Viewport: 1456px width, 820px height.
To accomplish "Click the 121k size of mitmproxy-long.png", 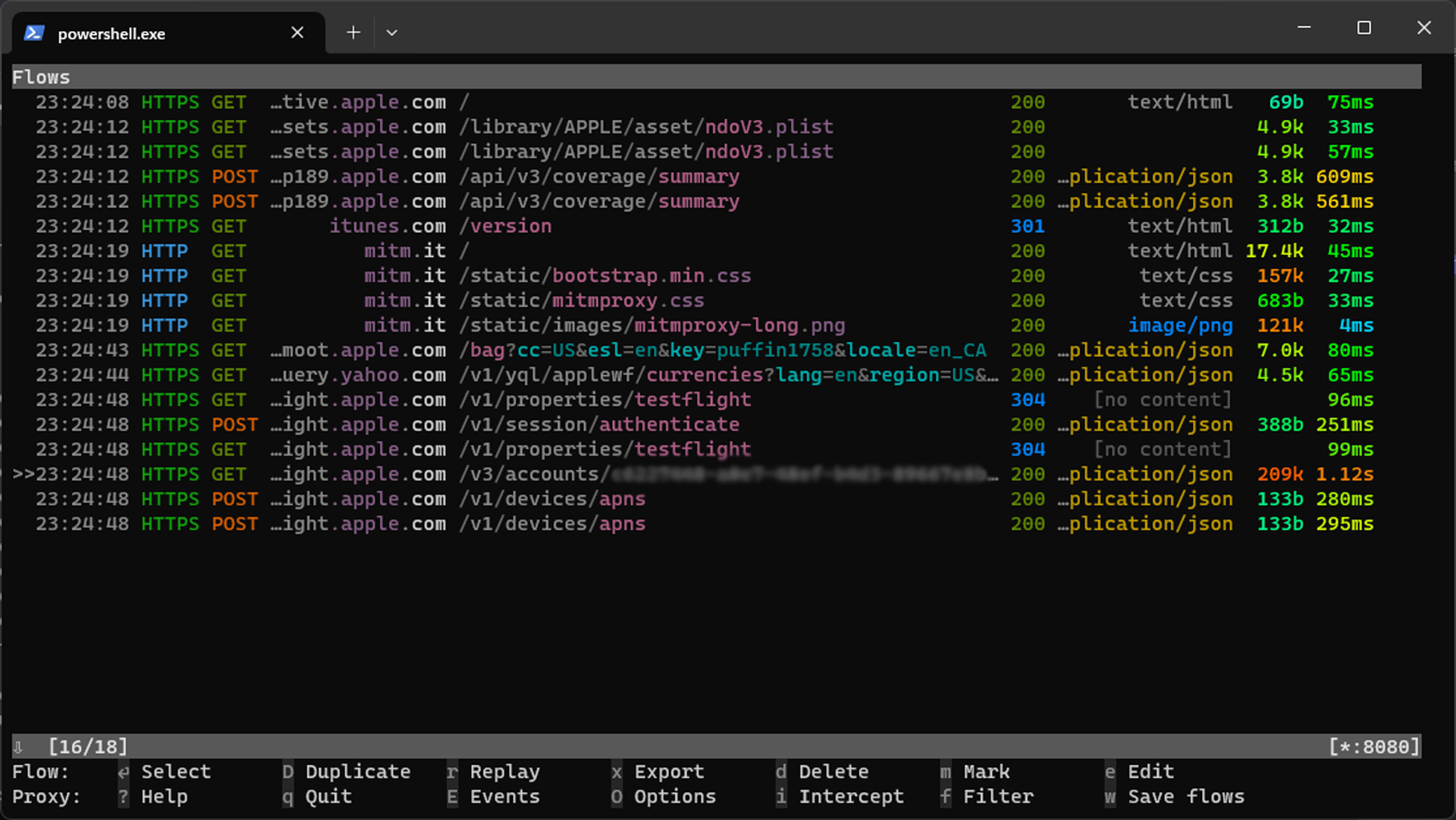I will 1280,326.
